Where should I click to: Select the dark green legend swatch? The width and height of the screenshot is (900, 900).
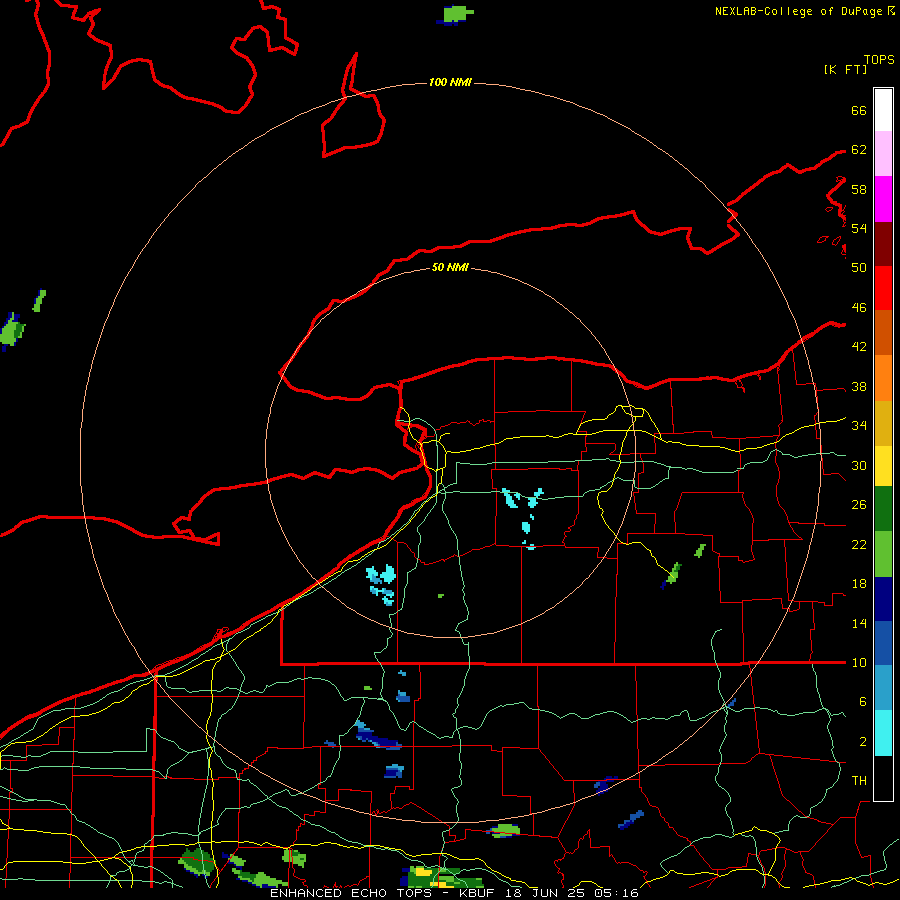883,509
